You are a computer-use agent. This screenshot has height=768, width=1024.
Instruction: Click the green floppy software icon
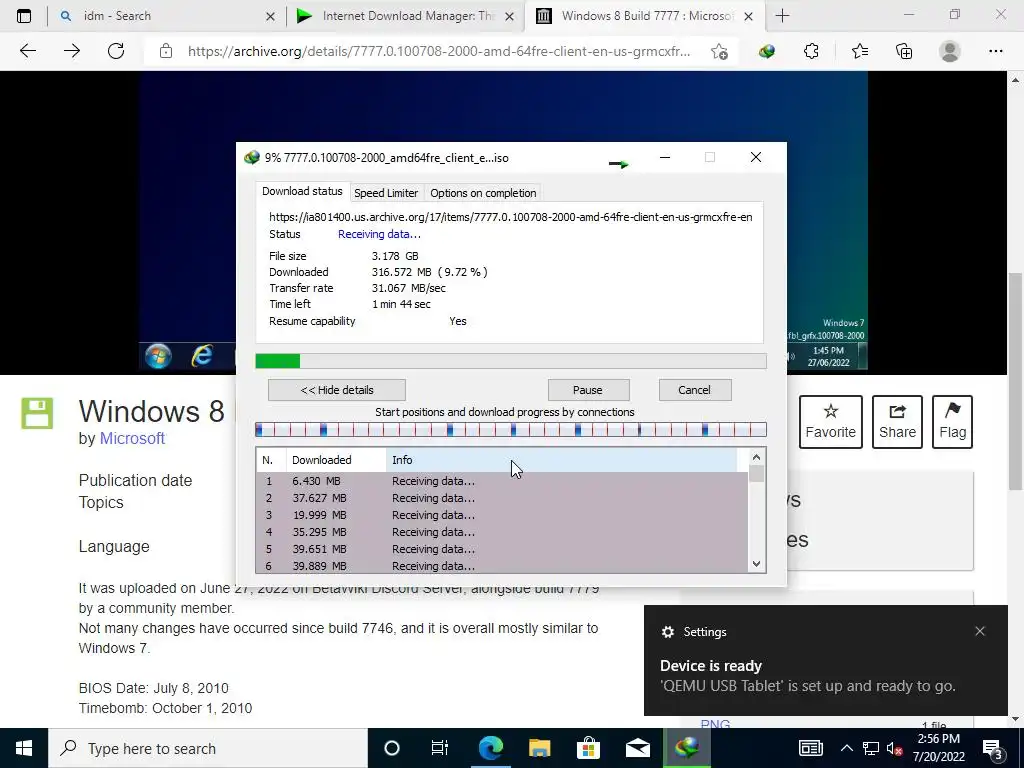coord(37,413)
